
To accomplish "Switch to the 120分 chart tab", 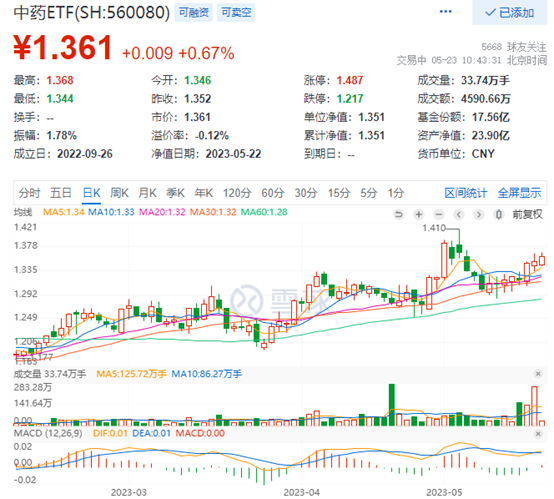I will click(237, 193).
